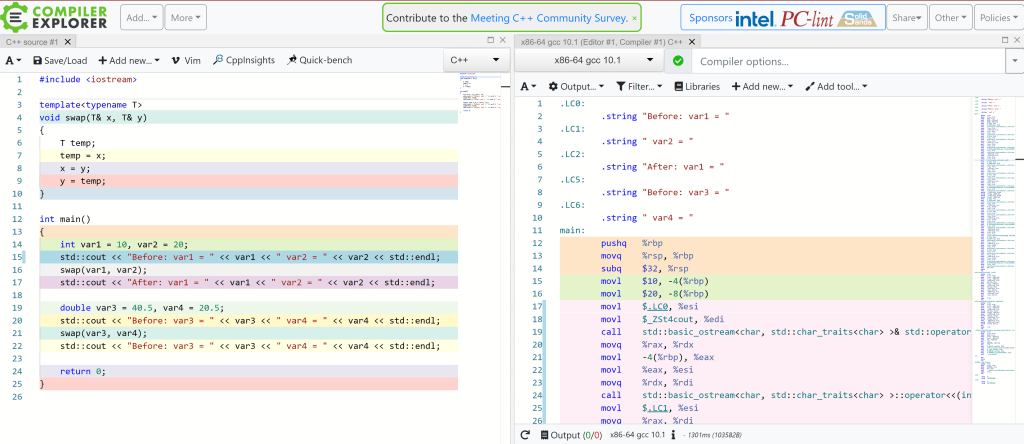Expand the C++ language selector
The image size is (1024, 444).
(474, 60)
